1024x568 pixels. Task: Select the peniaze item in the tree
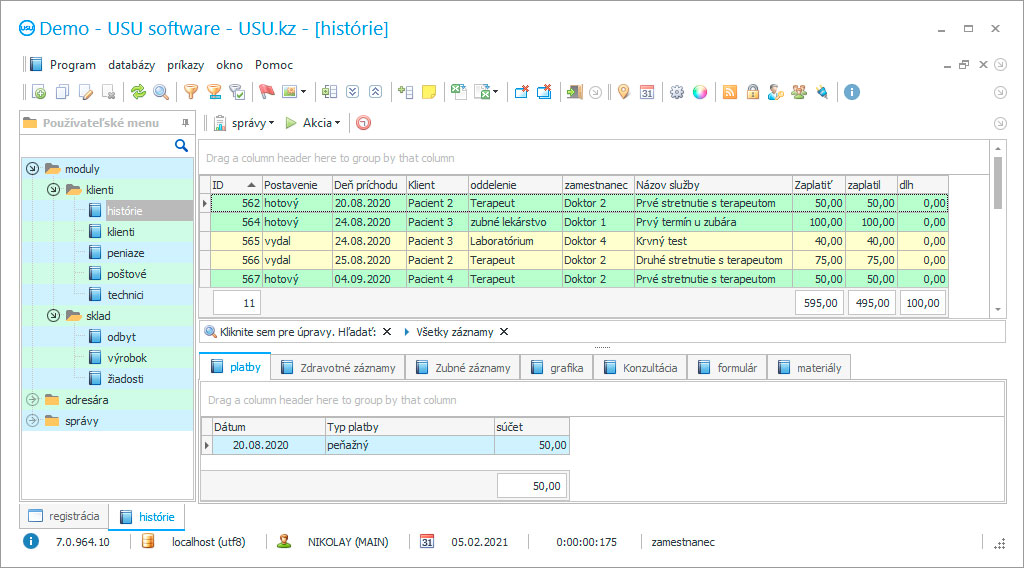coord(125,253)
